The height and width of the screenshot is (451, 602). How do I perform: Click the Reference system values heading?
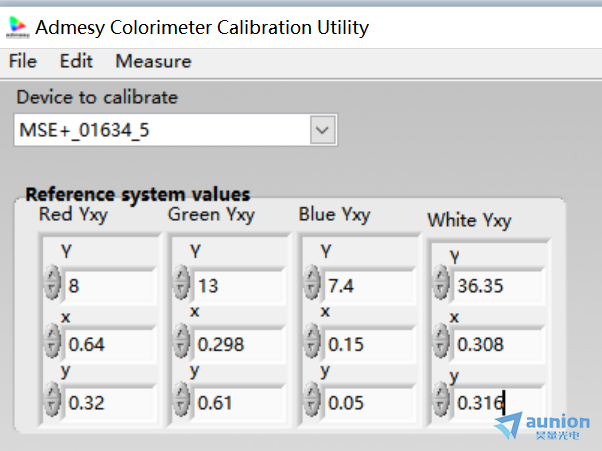click(137, 195)
